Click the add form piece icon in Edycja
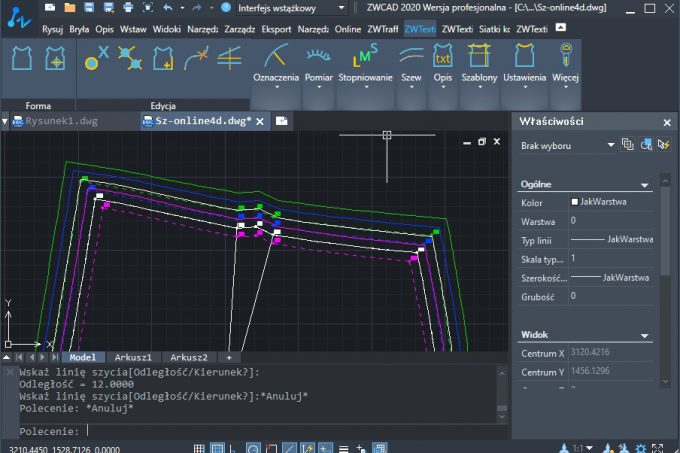The image size is (680, 453). (163, 58)
